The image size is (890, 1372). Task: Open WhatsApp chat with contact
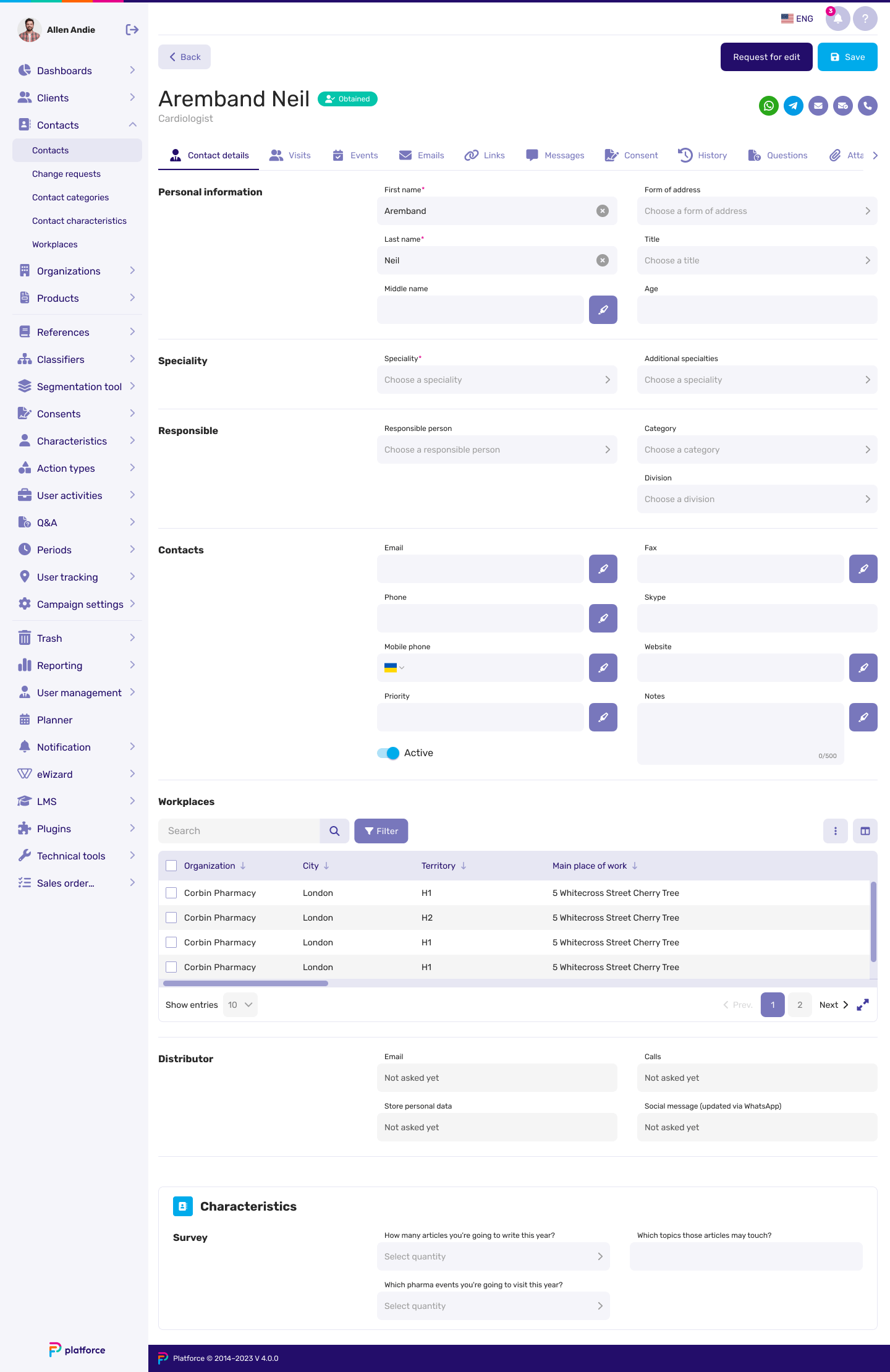pyautogui.click(x=768, y=106)
